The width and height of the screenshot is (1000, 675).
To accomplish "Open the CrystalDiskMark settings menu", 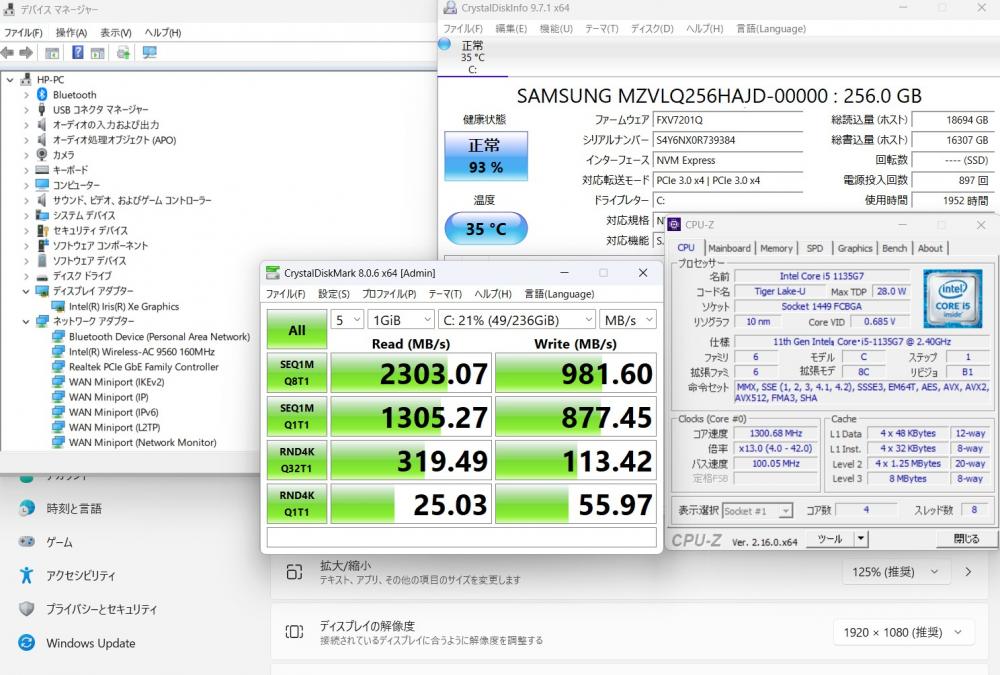I will (x=333, y=294).
